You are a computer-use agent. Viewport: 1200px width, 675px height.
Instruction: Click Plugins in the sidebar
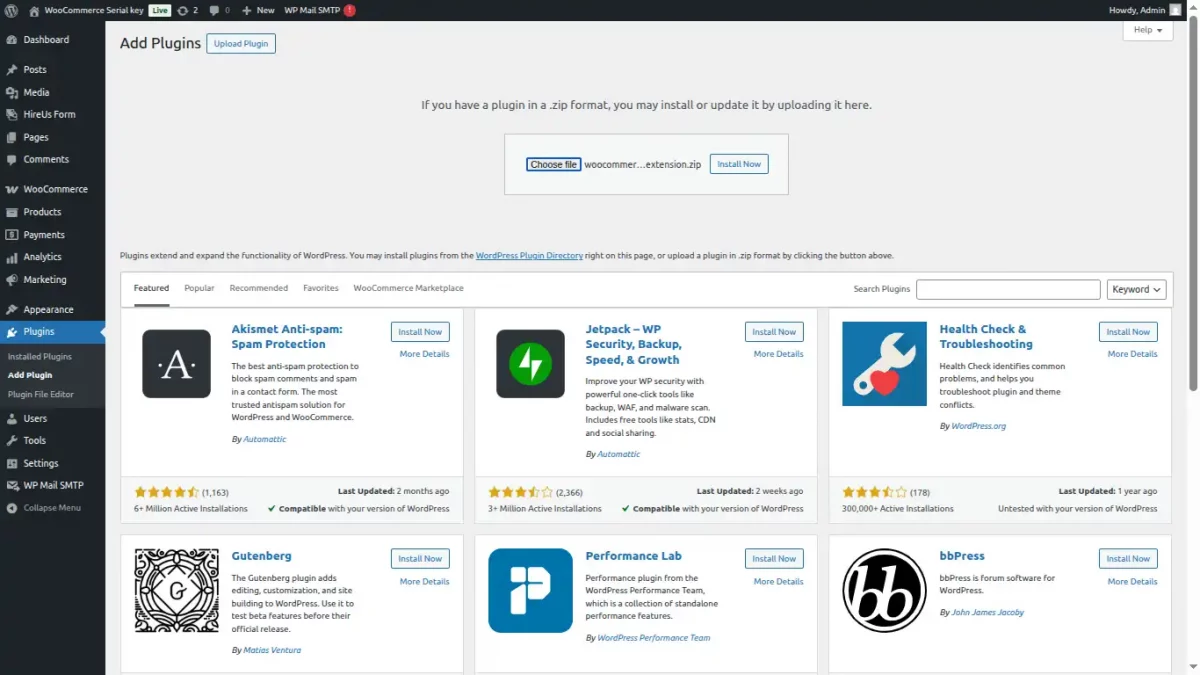[52, 332]
